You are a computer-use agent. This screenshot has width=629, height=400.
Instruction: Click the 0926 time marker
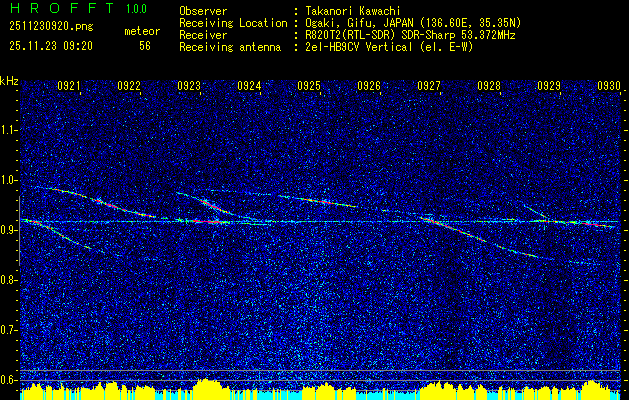click(x=369, y=85)
